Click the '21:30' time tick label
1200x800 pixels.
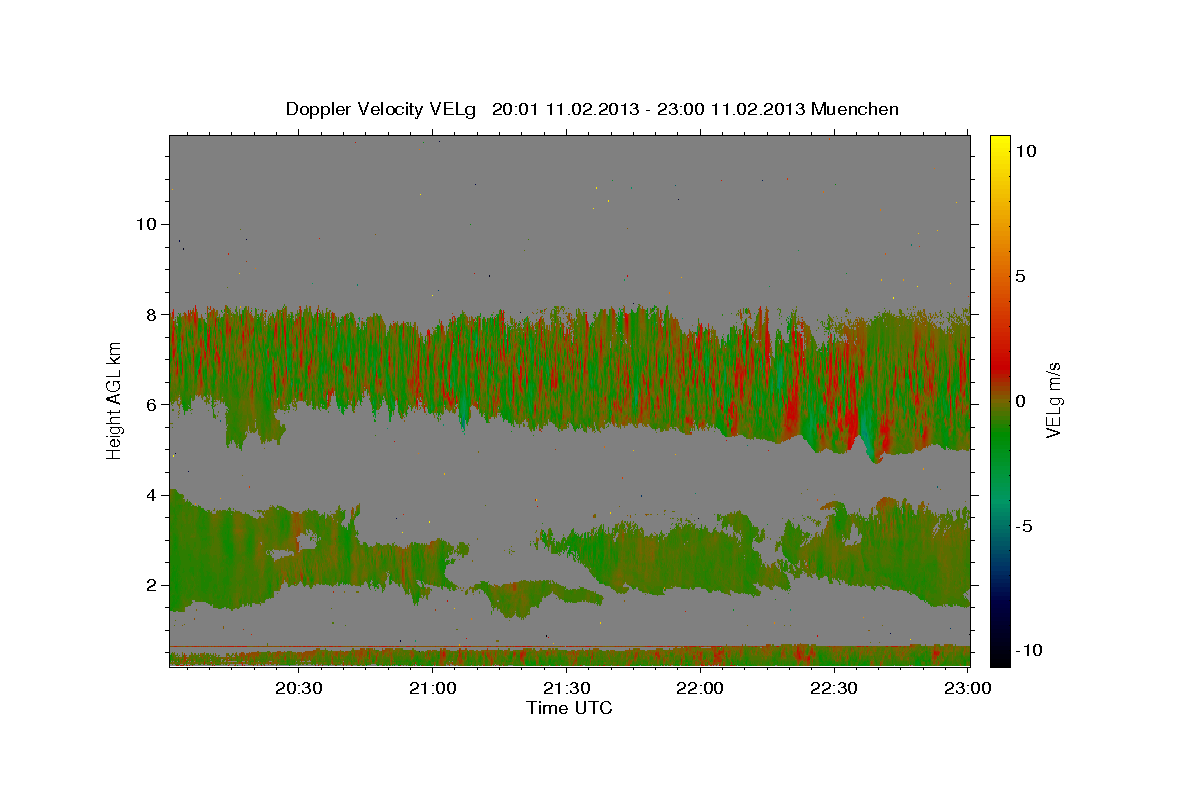[567, 688]
